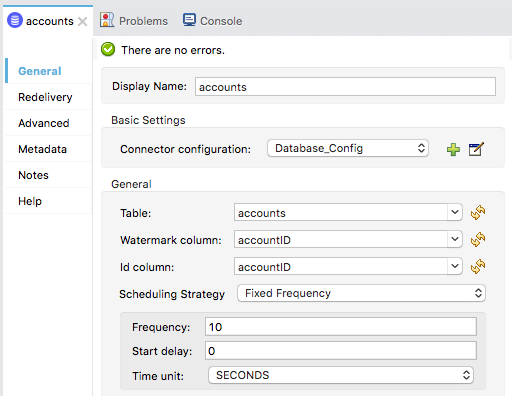
Task: Click the Frequency input field
Action: coord(341,327)
